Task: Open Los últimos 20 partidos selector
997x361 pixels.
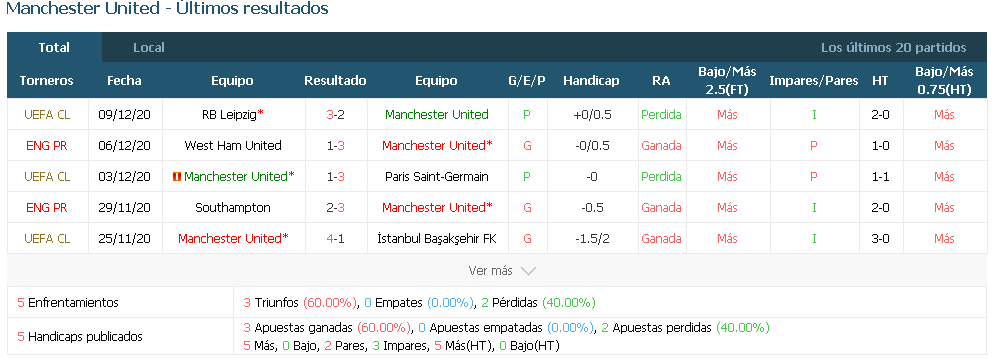Action: pyautogui.click(x=893, y=48)
